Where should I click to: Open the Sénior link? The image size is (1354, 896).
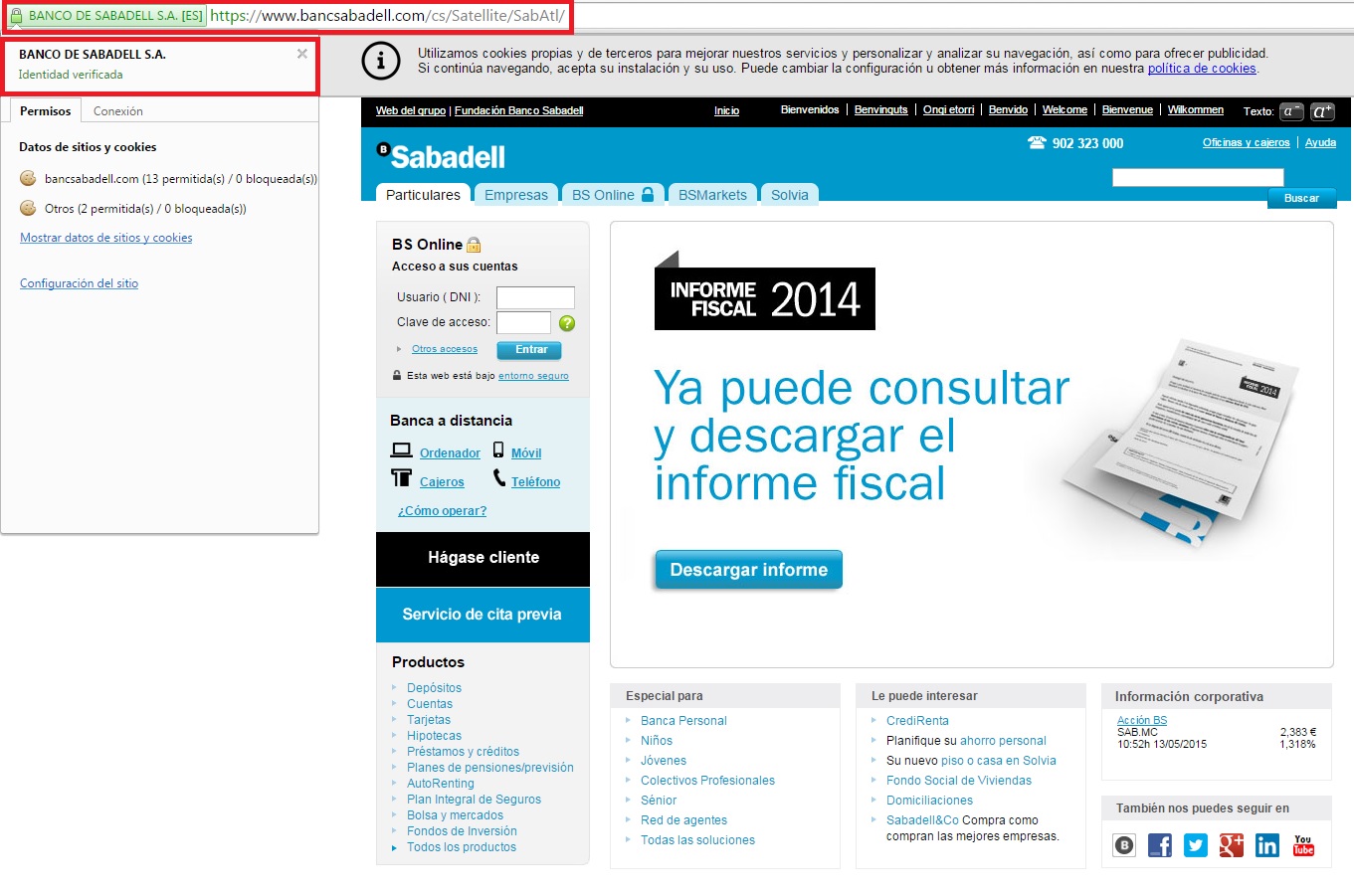[659, 801]
